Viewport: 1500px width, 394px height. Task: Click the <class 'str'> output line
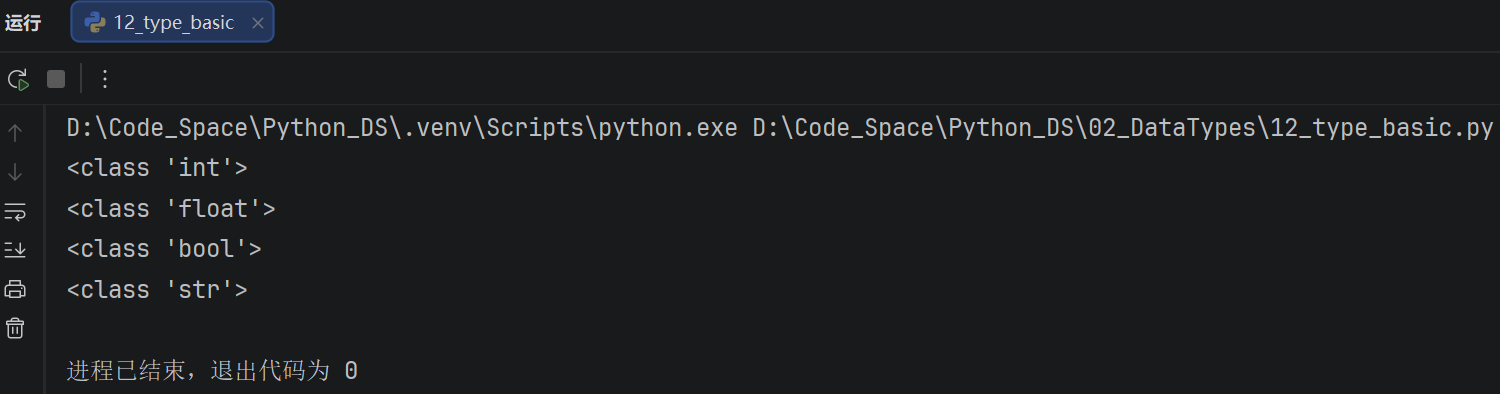(x=157, y=290)
